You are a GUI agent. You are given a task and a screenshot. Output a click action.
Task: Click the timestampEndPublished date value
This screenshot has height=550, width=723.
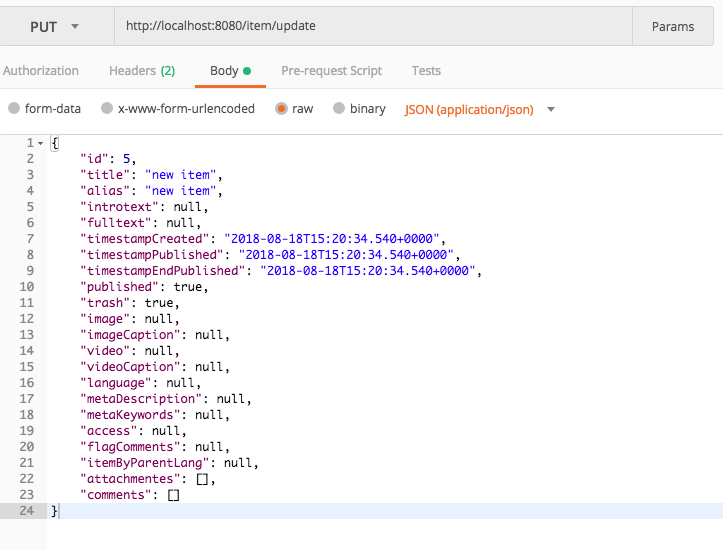click(x=367, y=271)
